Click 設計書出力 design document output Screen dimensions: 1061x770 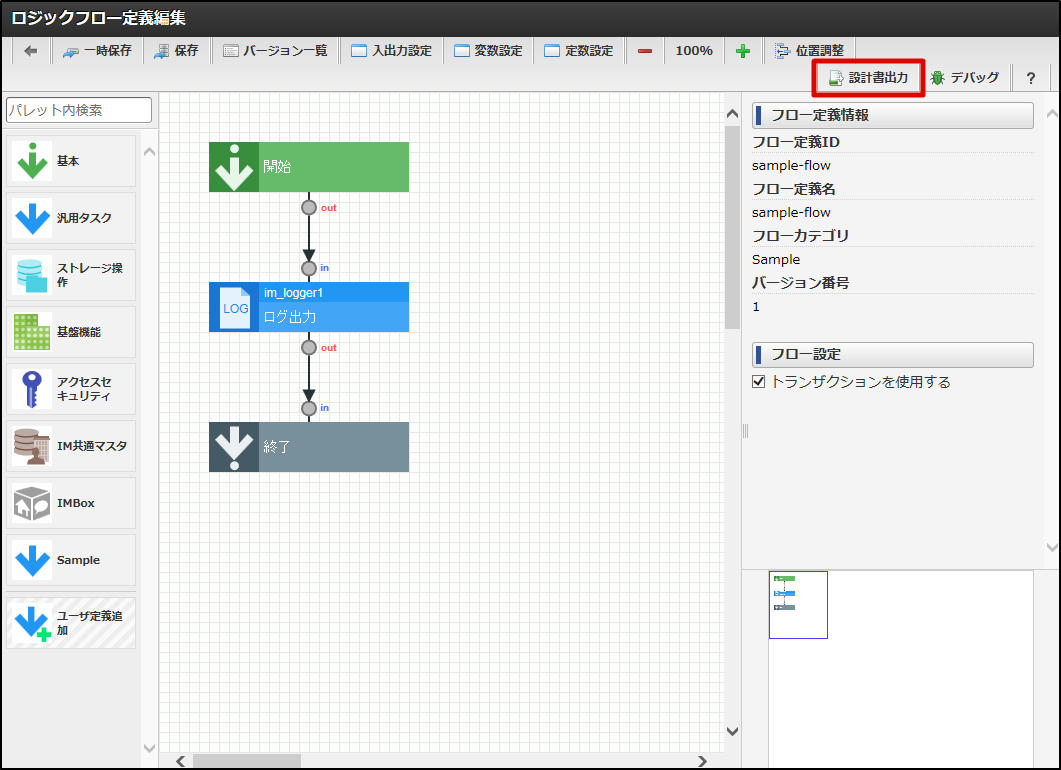868,78
